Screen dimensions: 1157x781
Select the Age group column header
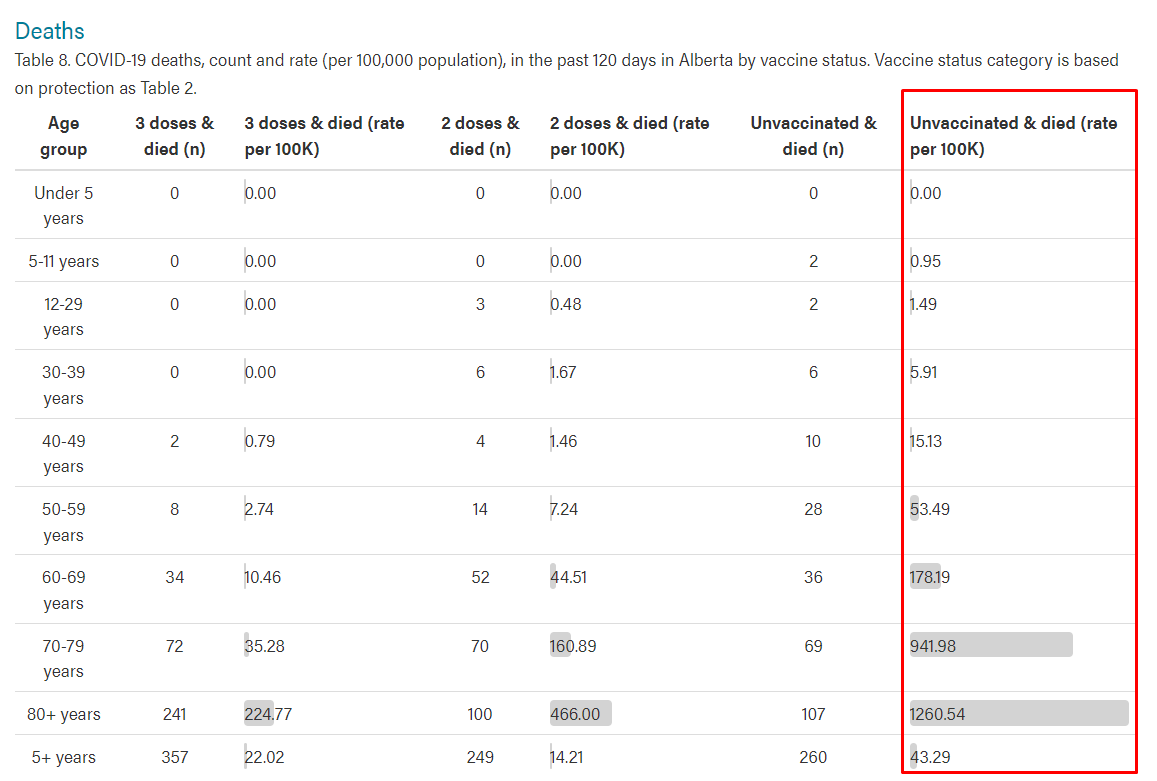pyautogui.click(x=63, y=136)
